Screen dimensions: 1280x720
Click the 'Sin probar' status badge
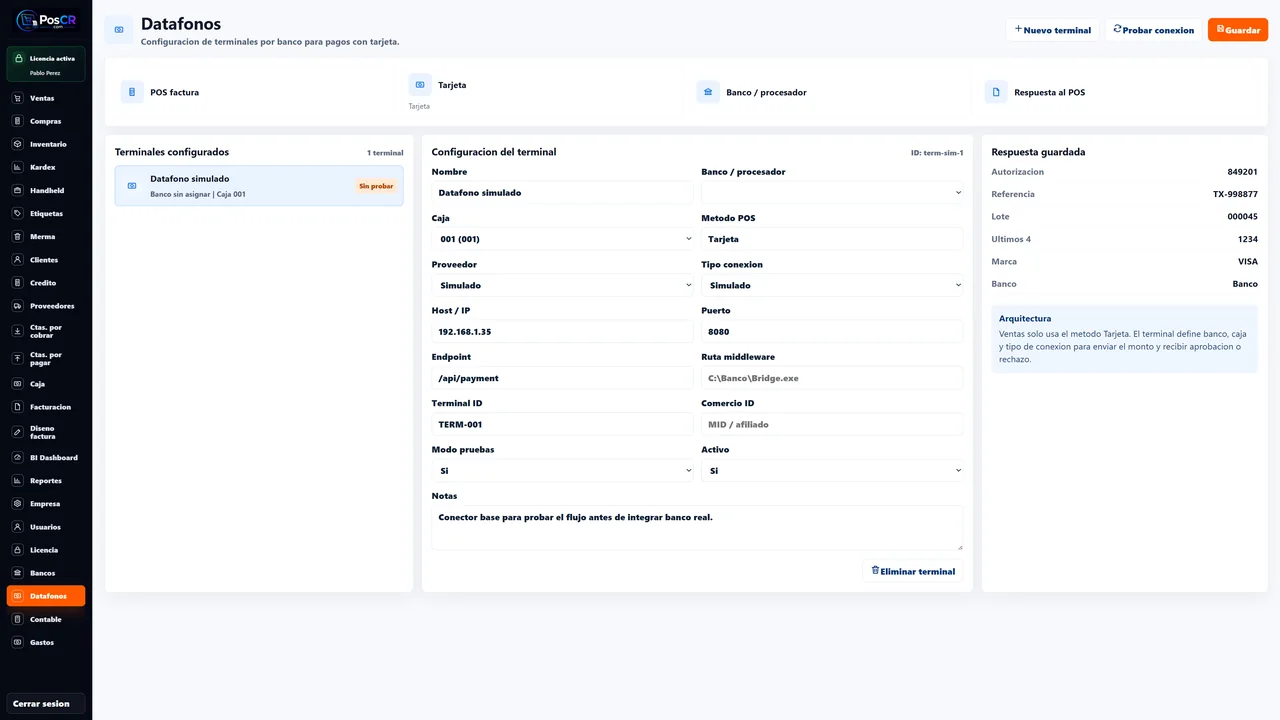pyautogui.click(x=376, y=186)
